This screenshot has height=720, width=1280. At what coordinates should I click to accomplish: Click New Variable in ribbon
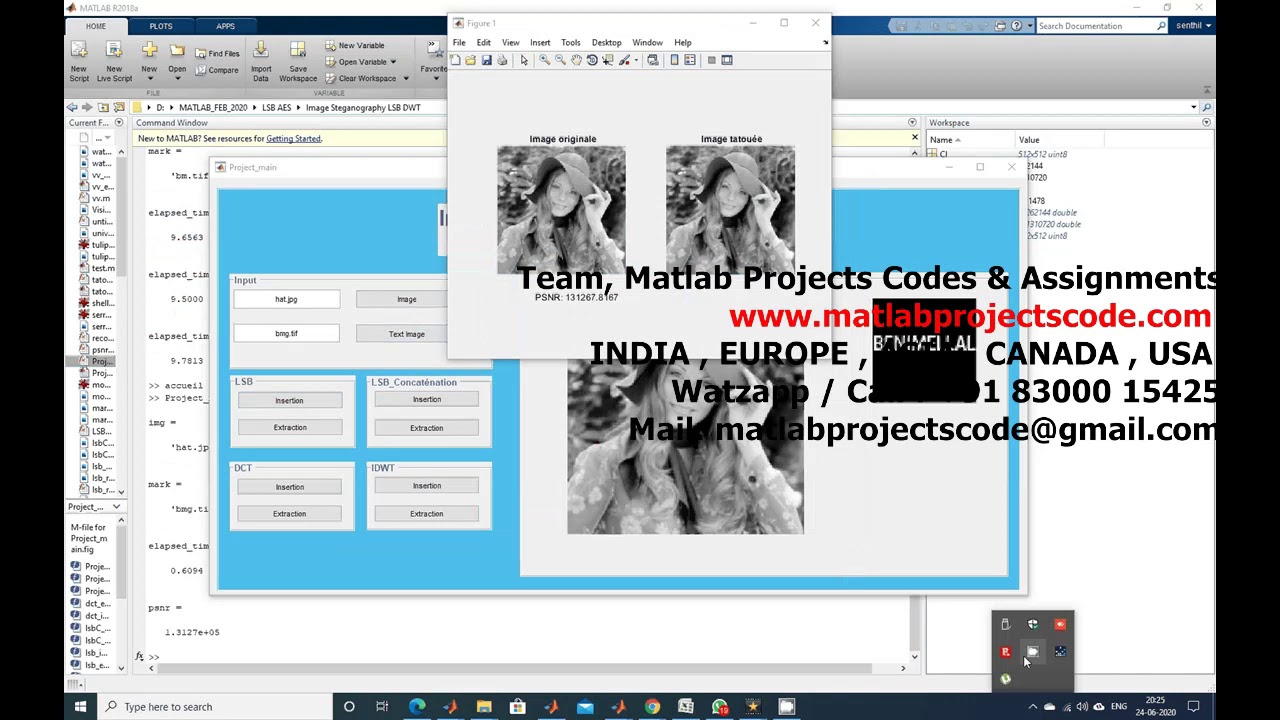click(354, 46)
